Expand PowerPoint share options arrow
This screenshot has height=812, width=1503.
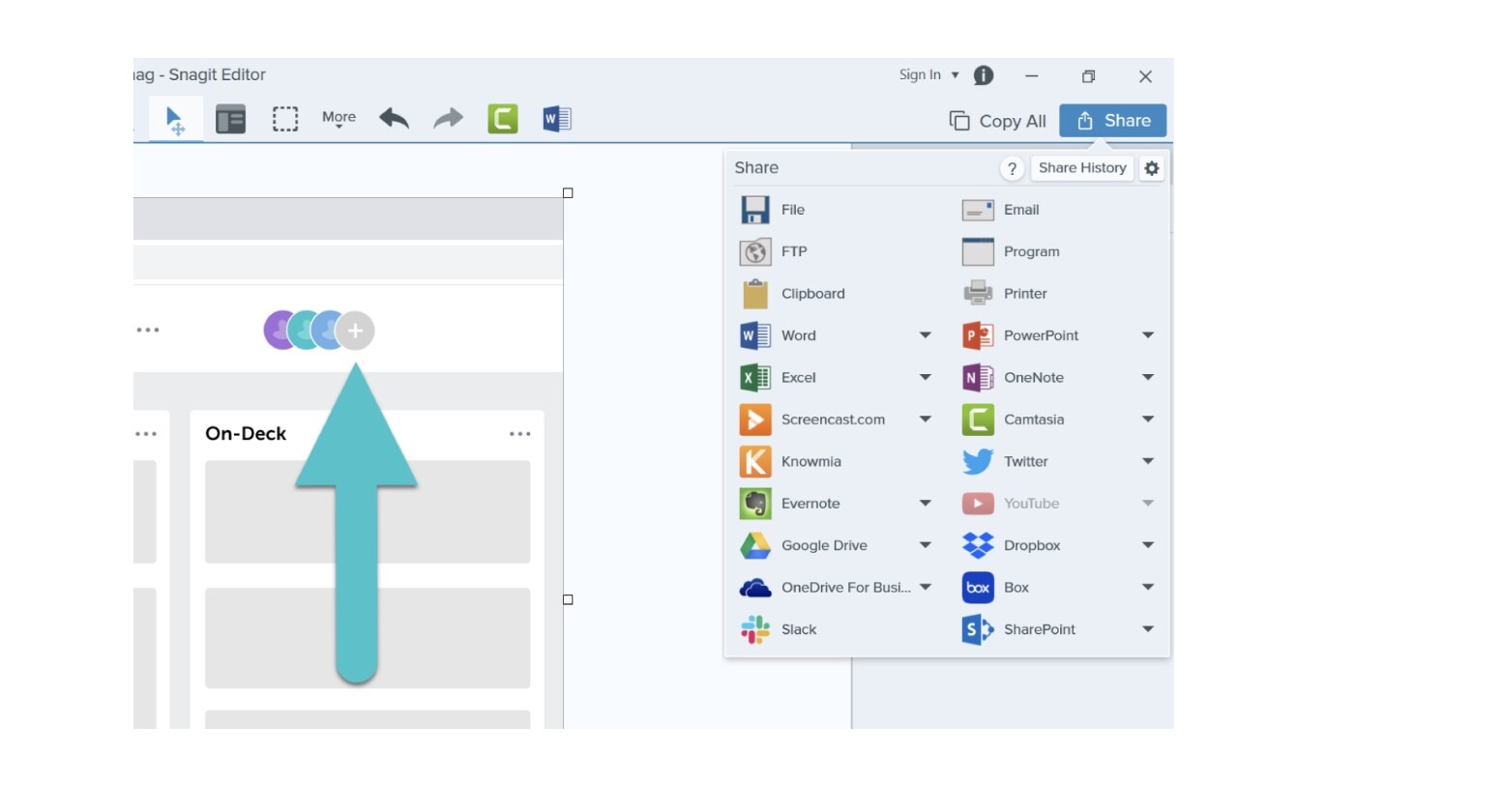click(1148, 335)
